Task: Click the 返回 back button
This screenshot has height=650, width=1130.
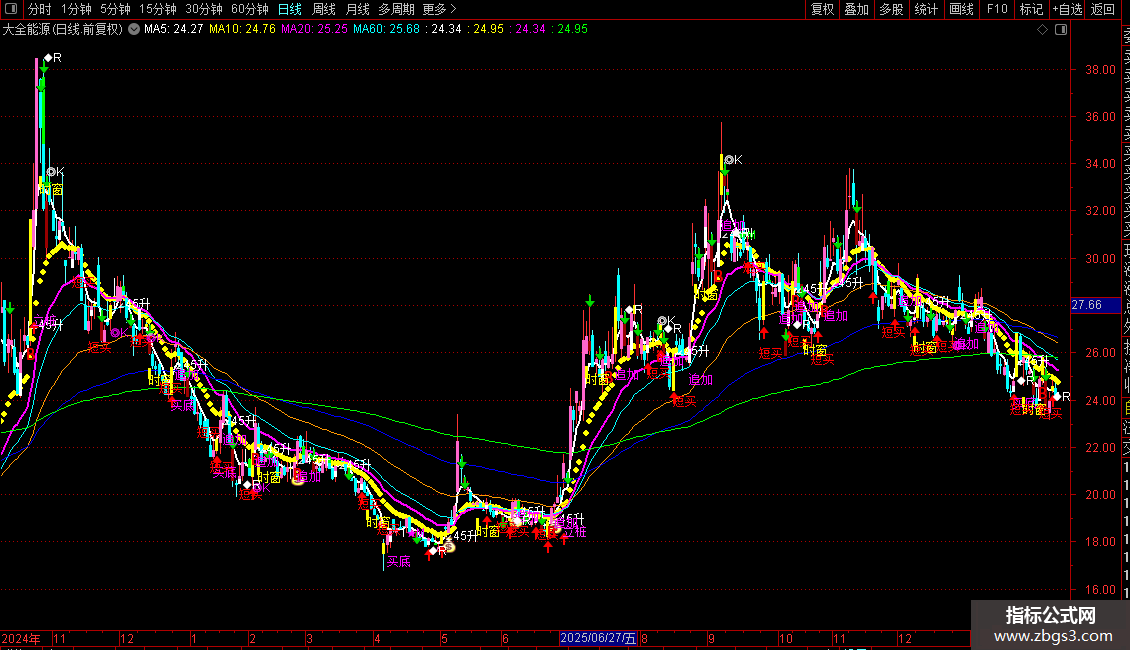Action: click(x=1102, y=9)
